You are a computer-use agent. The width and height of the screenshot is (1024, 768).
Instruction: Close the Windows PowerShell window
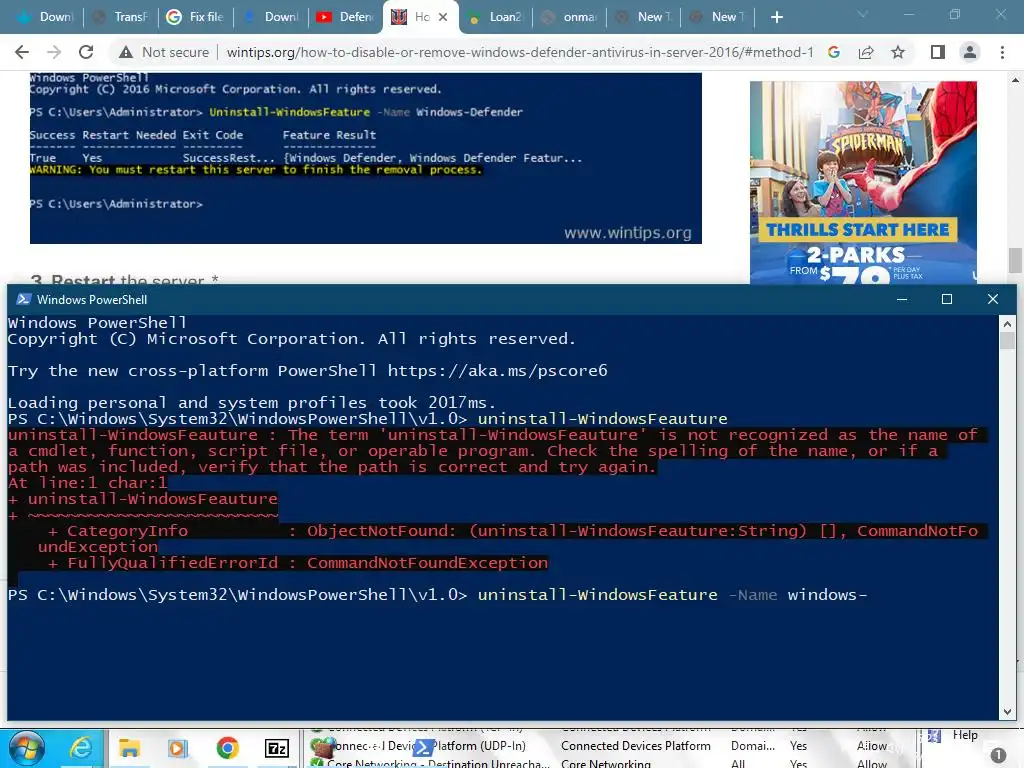(993, 299)
